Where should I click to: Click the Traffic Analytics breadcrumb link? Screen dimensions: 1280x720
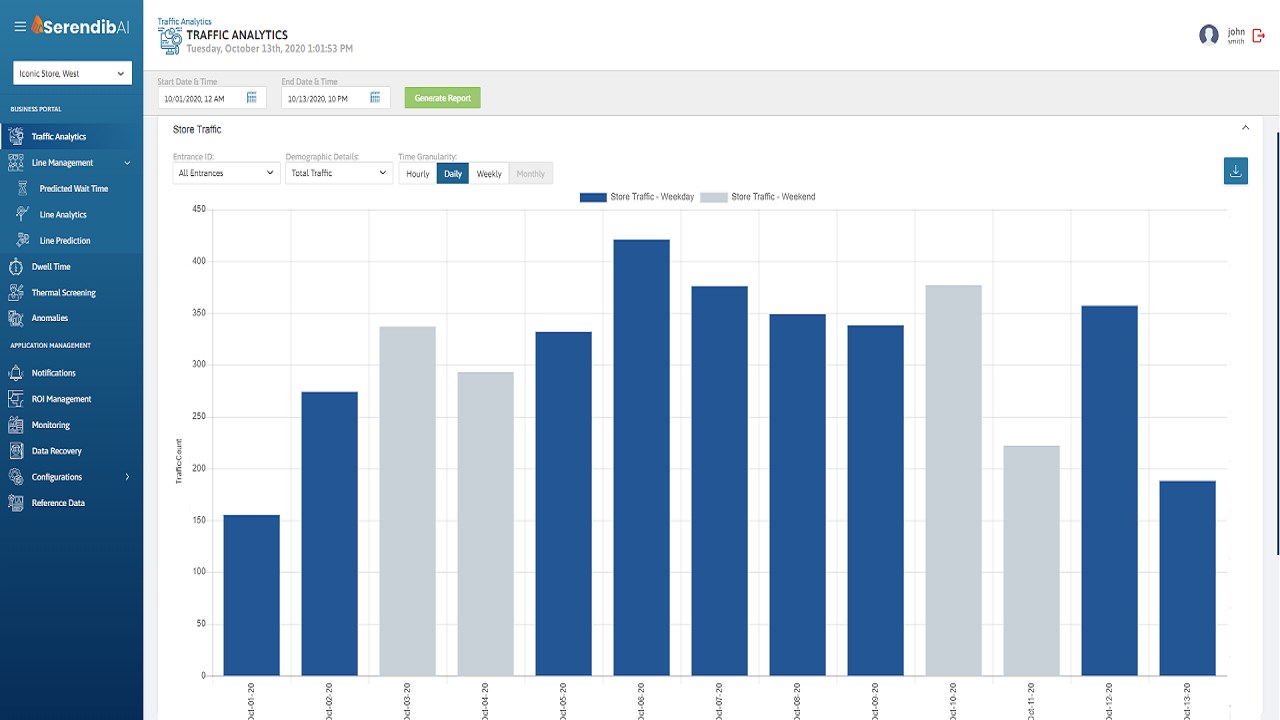click(x=185, y=21)
